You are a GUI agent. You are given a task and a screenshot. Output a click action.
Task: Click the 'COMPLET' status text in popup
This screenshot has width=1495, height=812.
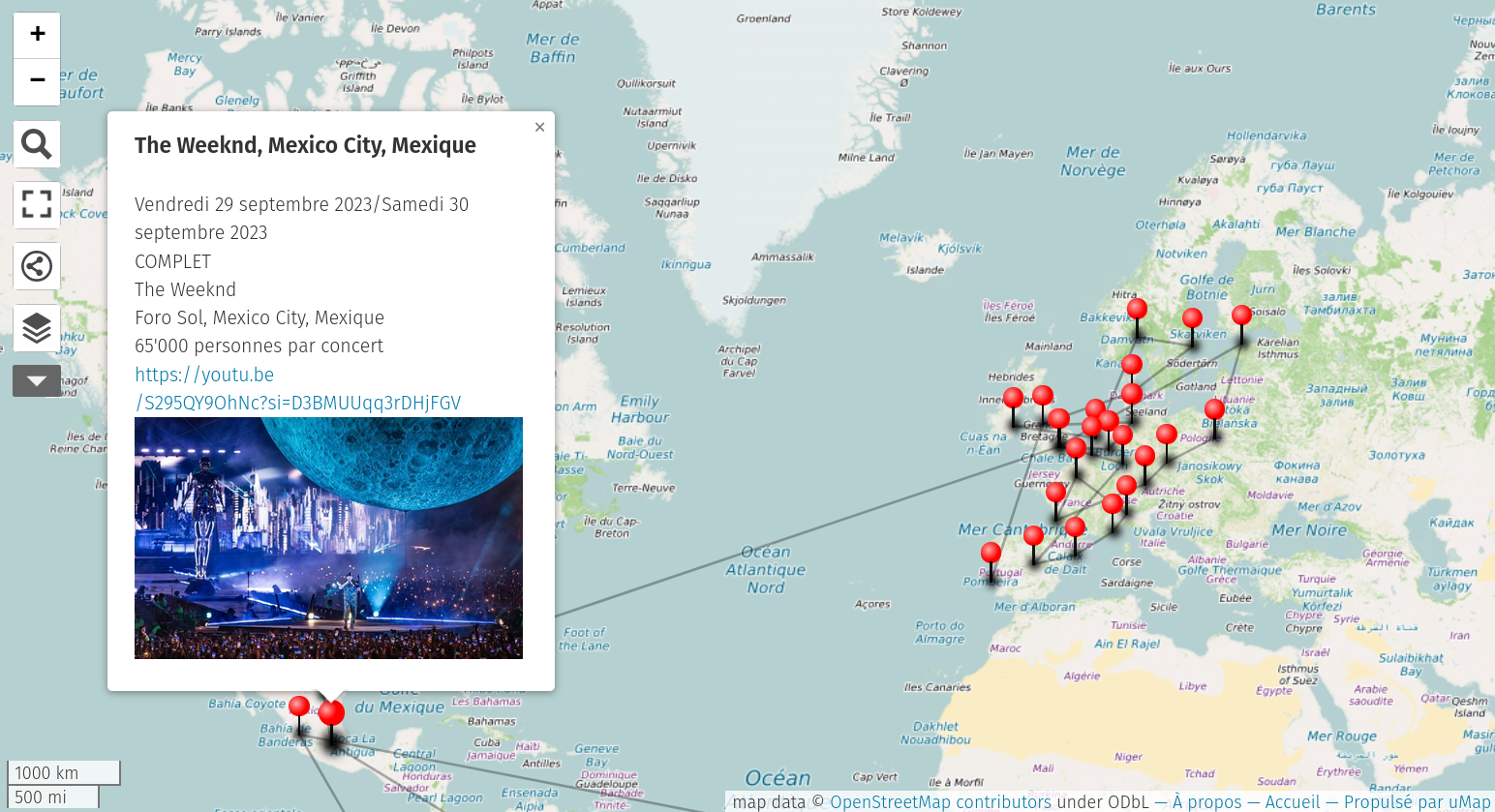[172, 261]
